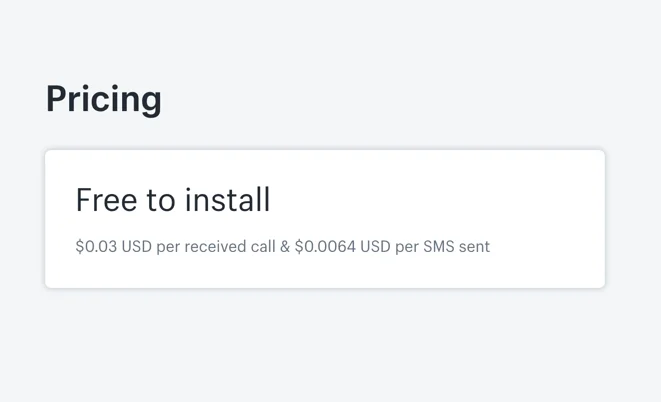Click the word "to" in Free to install
This screenshot has height=402, width=661.
pyautogui.click(x=160, y=200)
